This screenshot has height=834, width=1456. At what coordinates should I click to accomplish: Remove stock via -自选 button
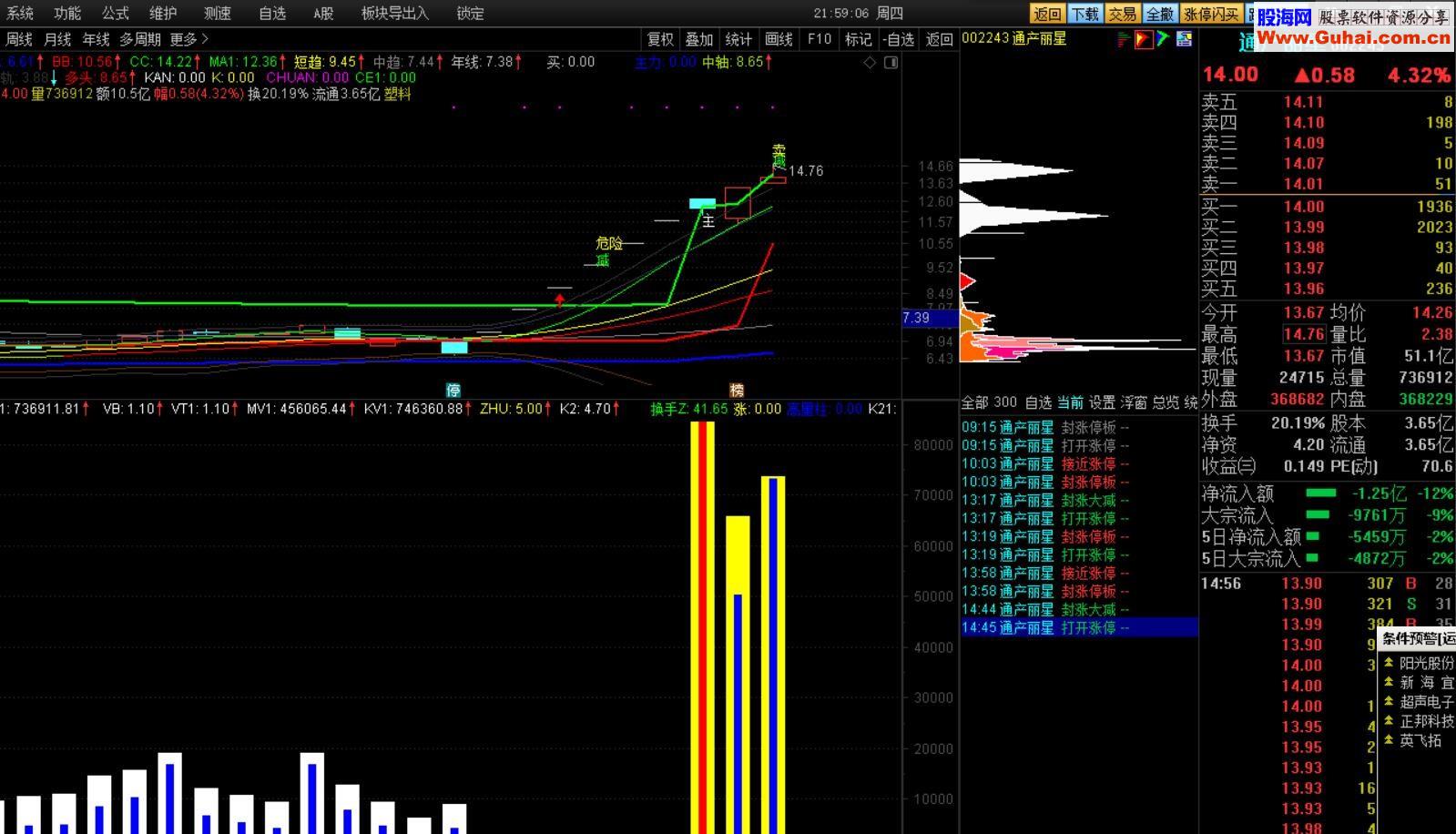[899, 39]
